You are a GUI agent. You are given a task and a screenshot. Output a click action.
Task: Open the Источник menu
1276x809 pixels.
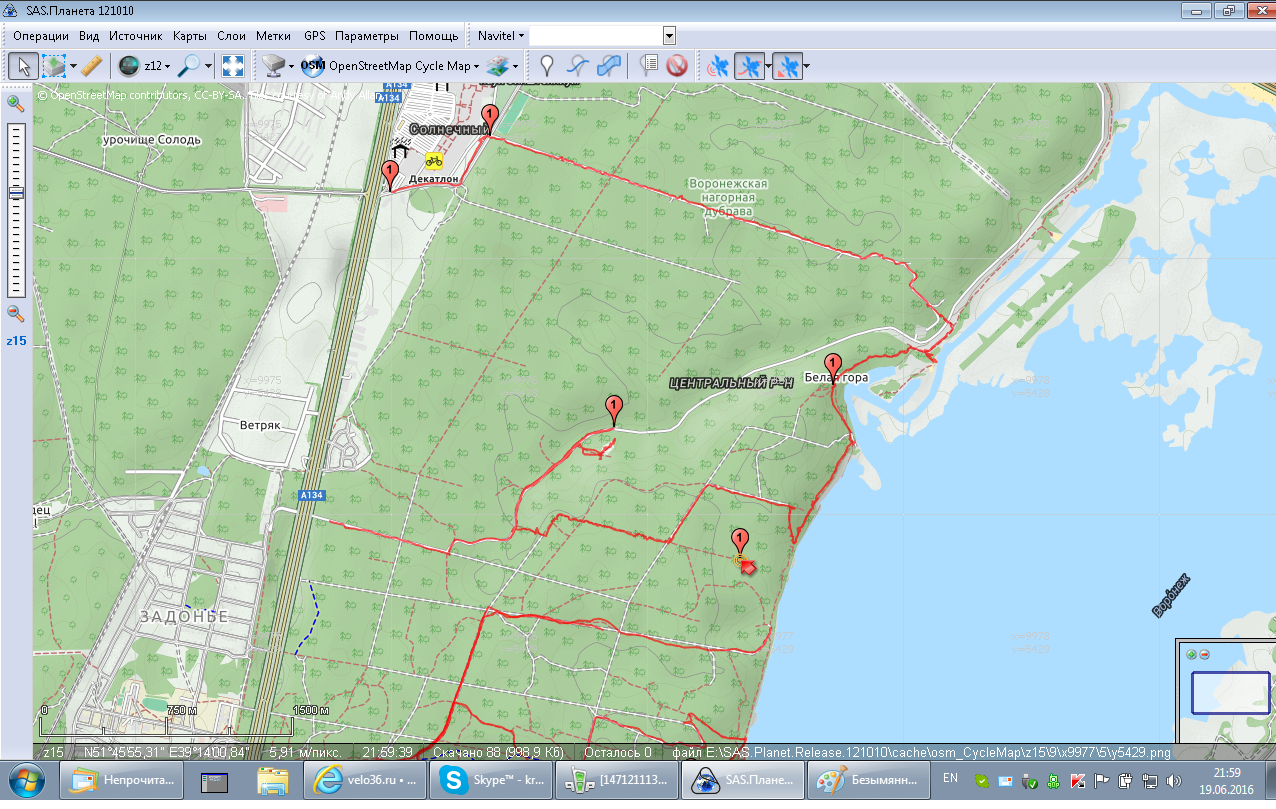point(135,35)
